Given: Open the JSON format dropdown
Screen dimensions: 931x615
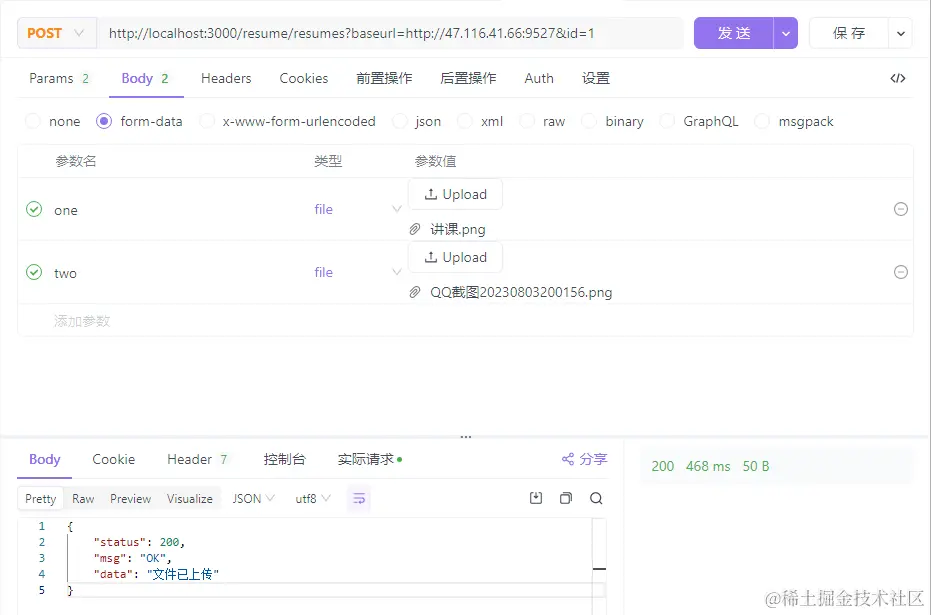Looking at the screenshot, I should point(253,499).
